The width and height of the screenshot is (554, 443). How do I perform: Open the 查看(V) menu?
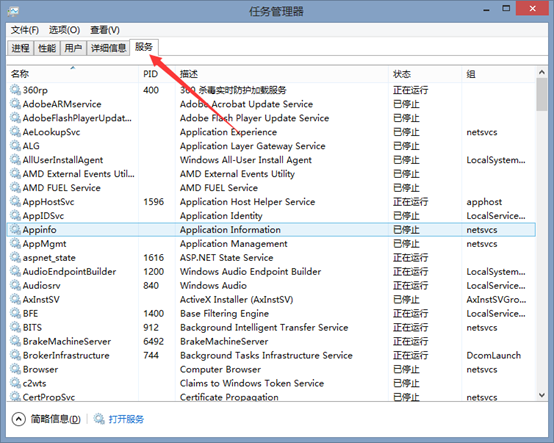click(x=105, y=30)
